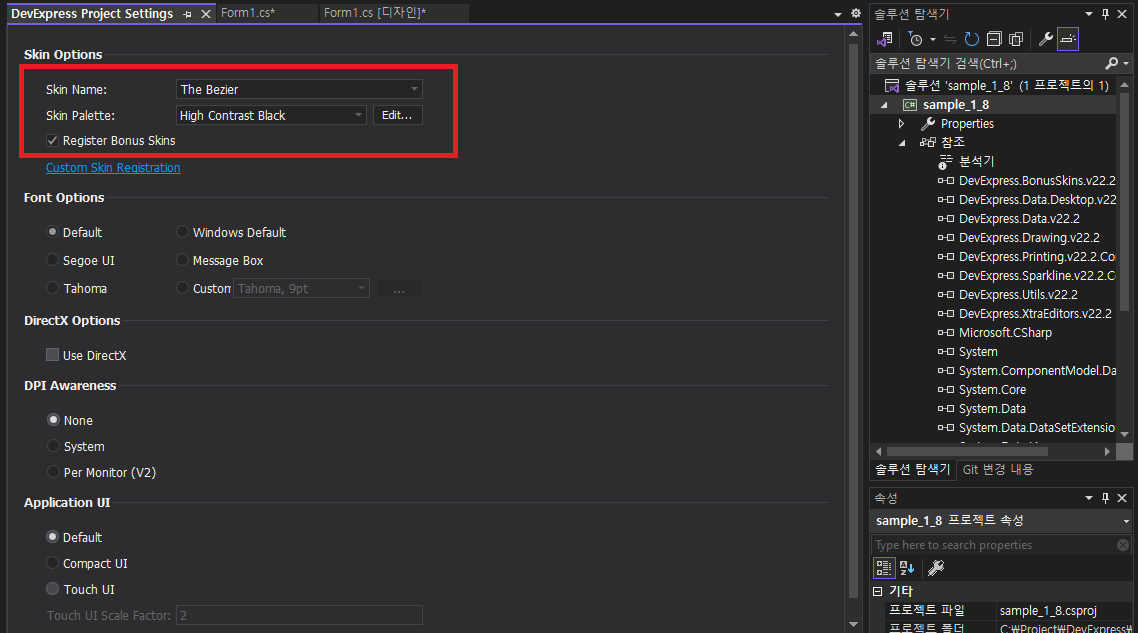Switch properties to categorized view

point(883,568)
